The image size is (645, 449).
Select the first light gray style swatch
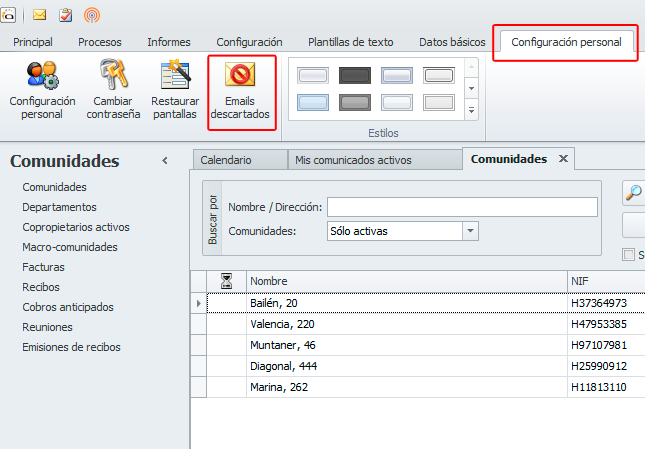pyautogui.click(x=313, y=76)
